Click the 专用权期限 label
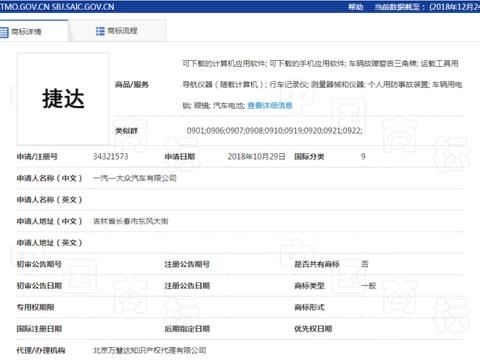The height and width of the screenshot is (360, 480). (x=35, y=307)
